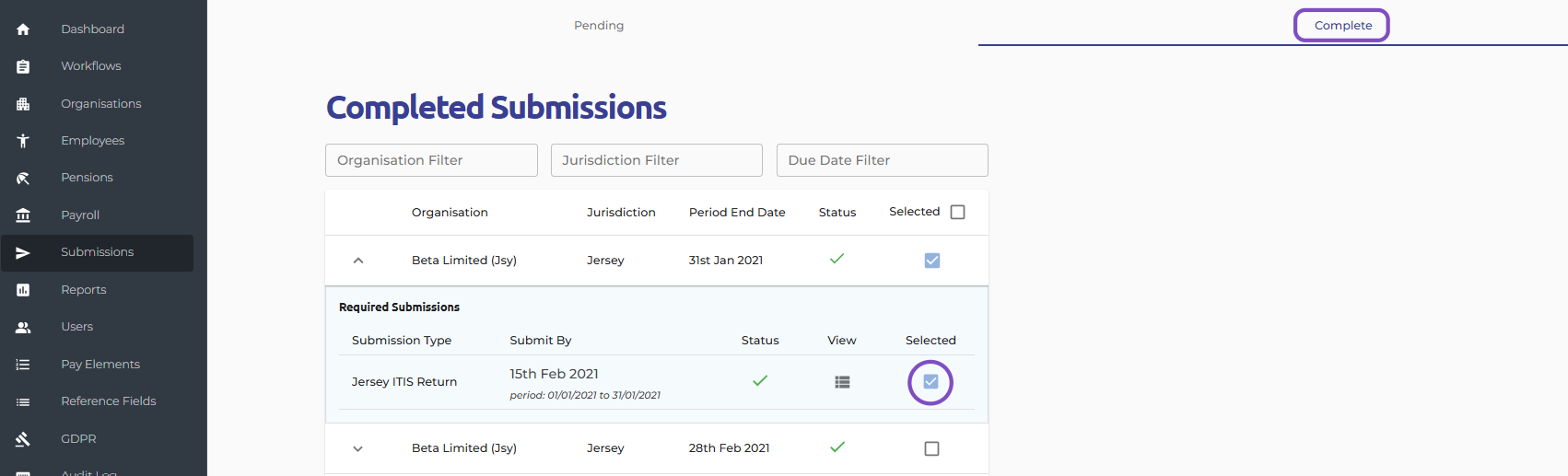The width and height of the screenshot is (1568, 476).
Task: Click Beta Limited (Jsy) in the 28th Feb row
Action: [463, 448]
